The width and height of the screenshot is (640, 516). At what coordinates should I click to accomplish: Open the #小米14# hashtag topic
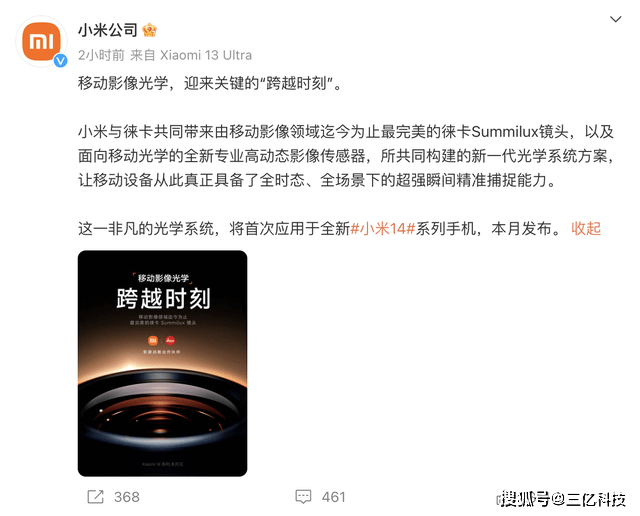(x=383, y=229)
